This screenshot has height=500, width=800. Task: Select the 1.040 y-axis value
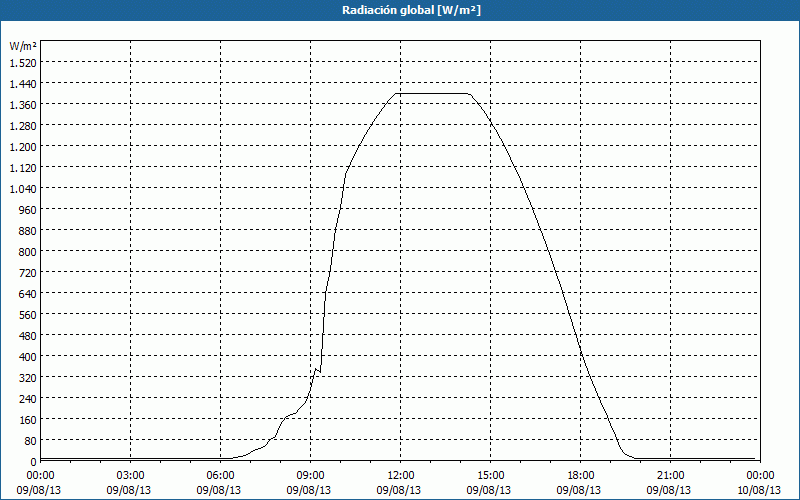click(23, 188)
